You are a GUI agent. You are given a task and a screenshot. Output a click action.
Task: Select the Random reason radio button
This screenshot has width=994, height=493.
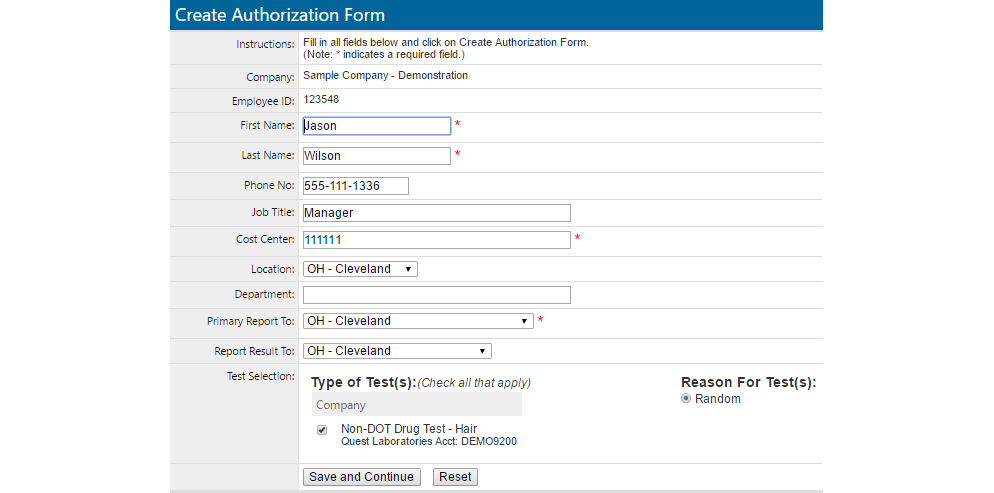coord(686,398)
